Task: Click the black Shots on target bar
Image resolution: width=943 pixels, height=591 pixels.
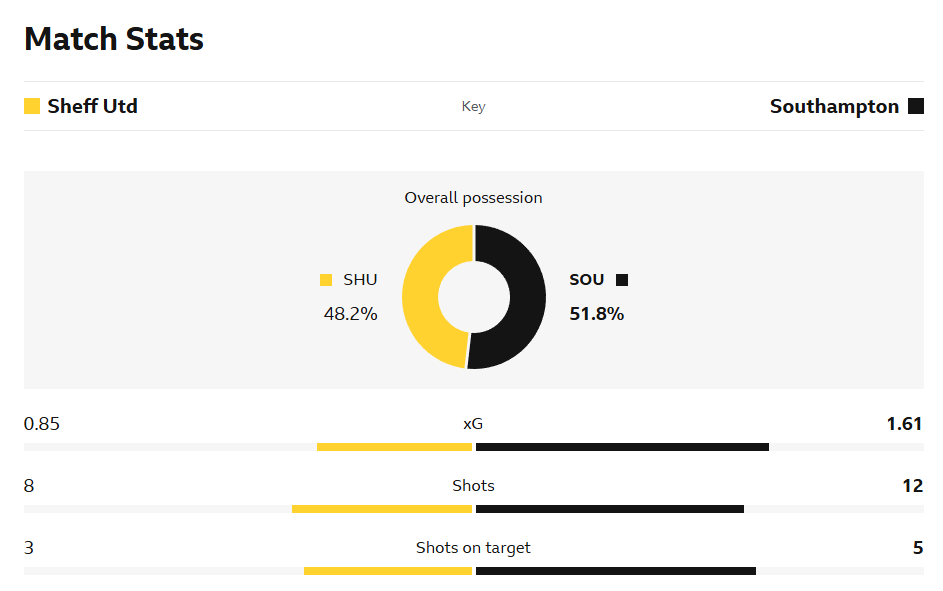Action: click(x=616, y=571)
